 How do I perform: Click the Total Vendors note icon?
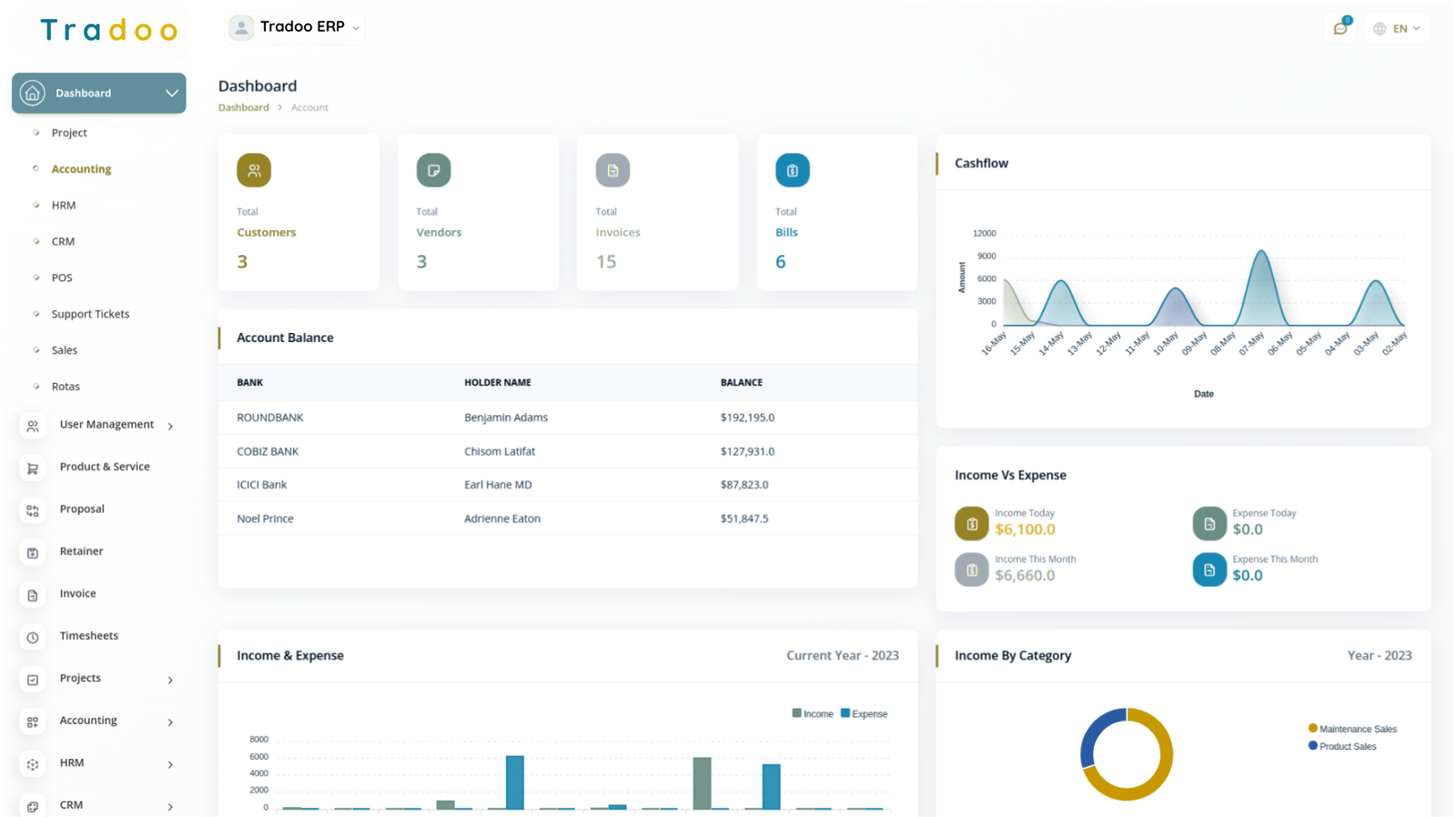(x=433, y=170)
